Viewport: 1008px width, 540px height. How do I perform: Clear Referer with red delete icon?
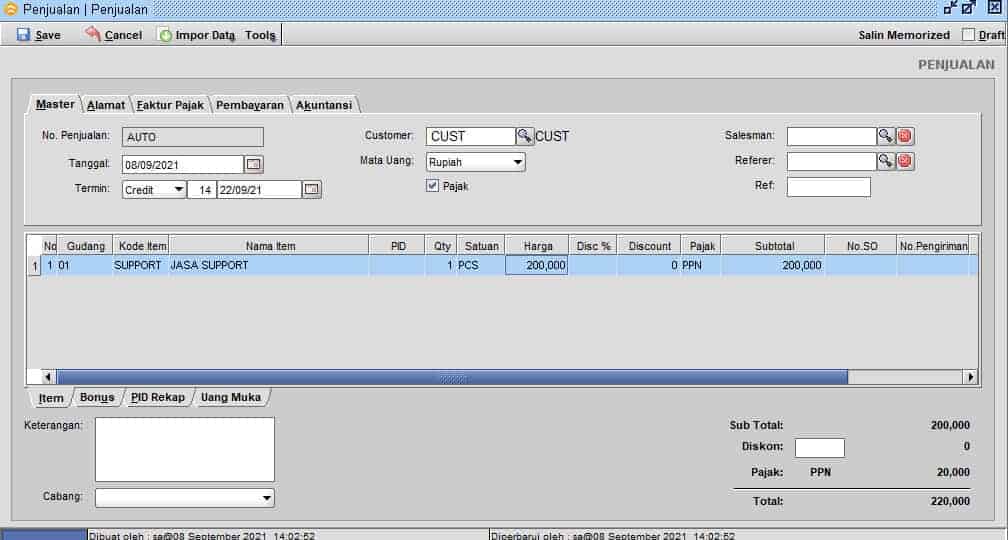[x=905, y=161]
